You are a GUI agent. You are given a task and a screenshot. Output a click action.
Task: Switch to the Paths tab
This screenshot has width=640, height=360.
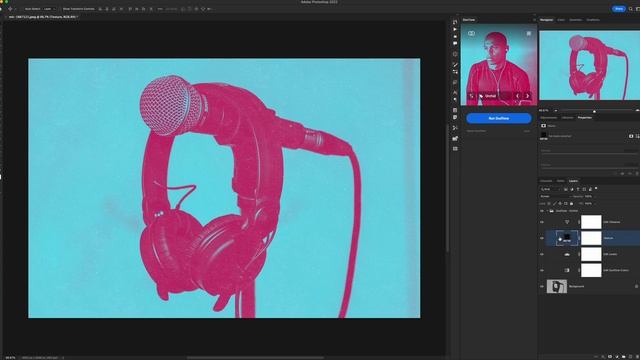[560, 181]
